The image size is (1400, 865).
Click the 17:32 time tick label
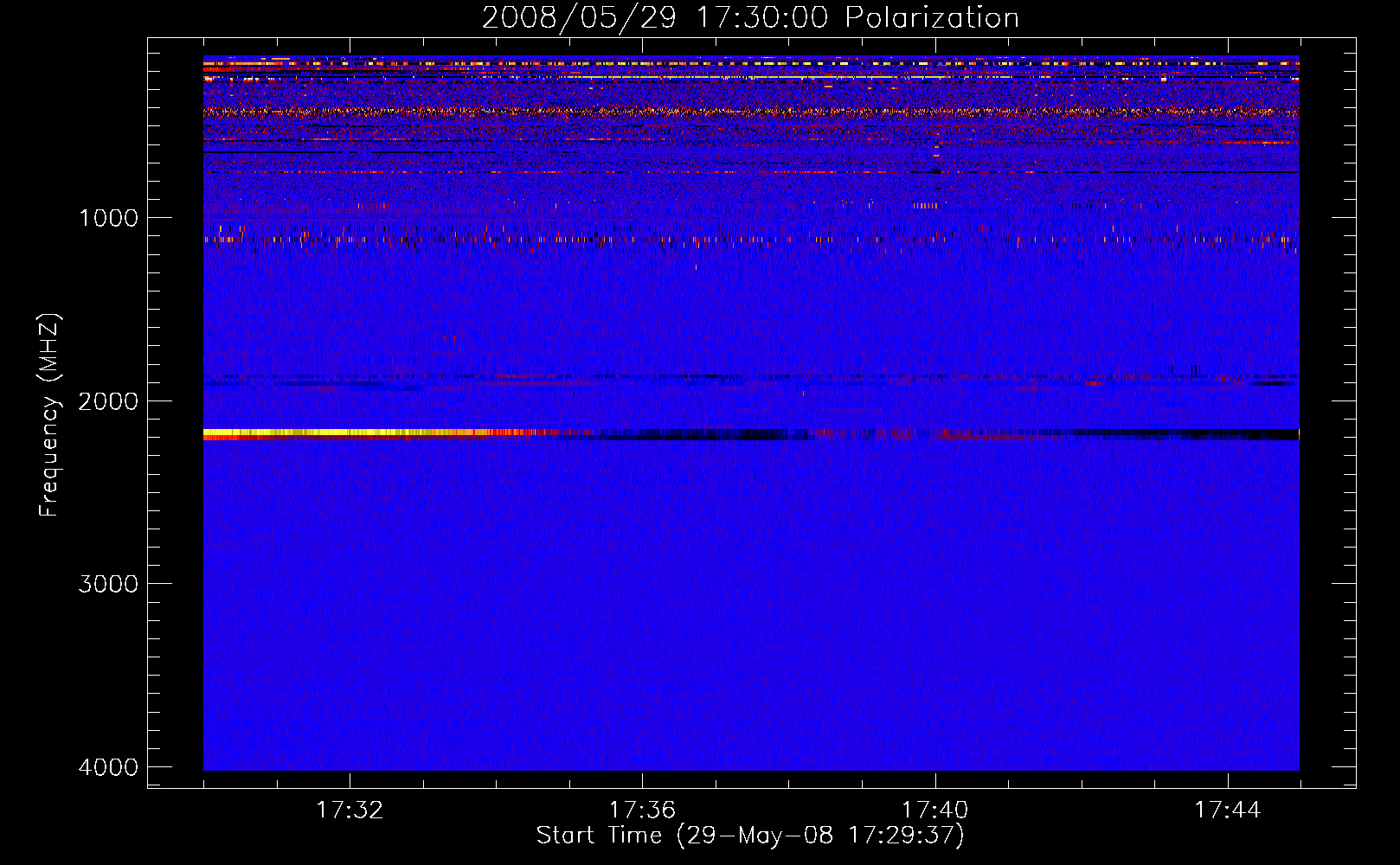tap(350, 810)
